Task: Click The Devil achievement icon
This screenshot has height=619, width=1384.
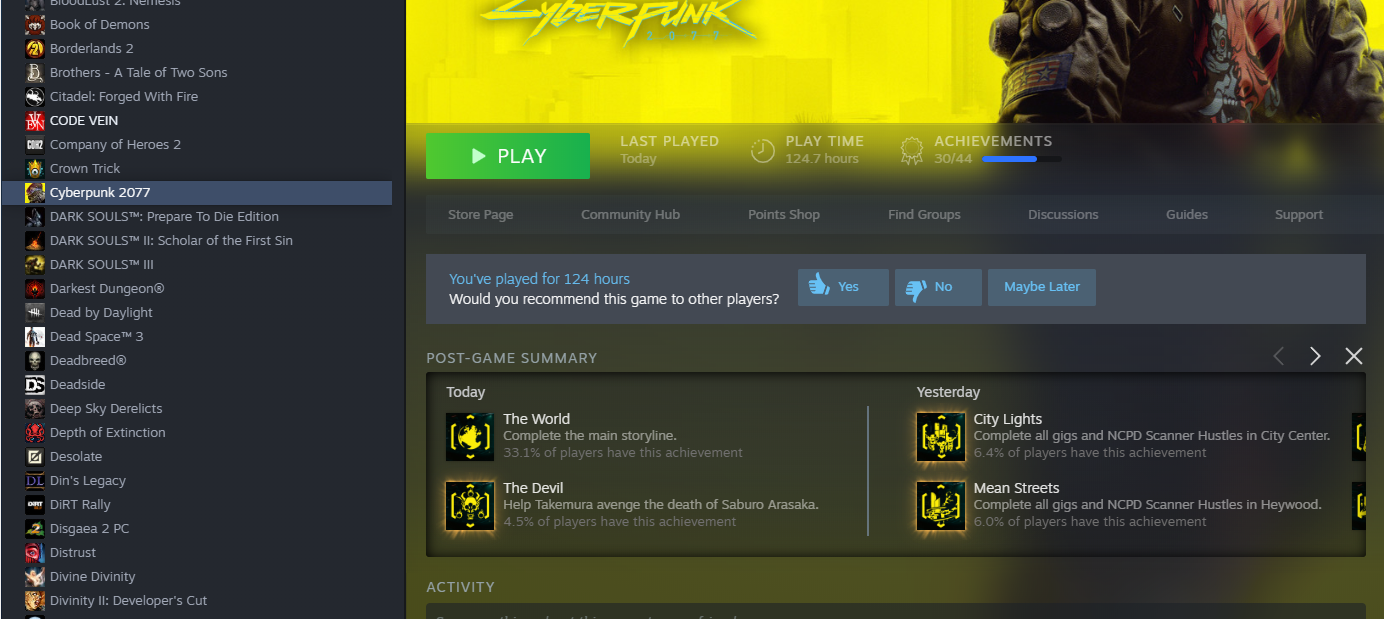Action: (470, 506)
